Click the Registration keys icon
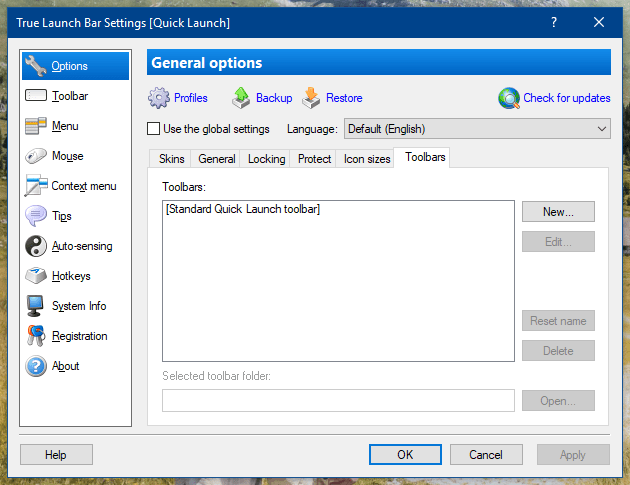This screenshot has height=485, width=630. [35, 336]
